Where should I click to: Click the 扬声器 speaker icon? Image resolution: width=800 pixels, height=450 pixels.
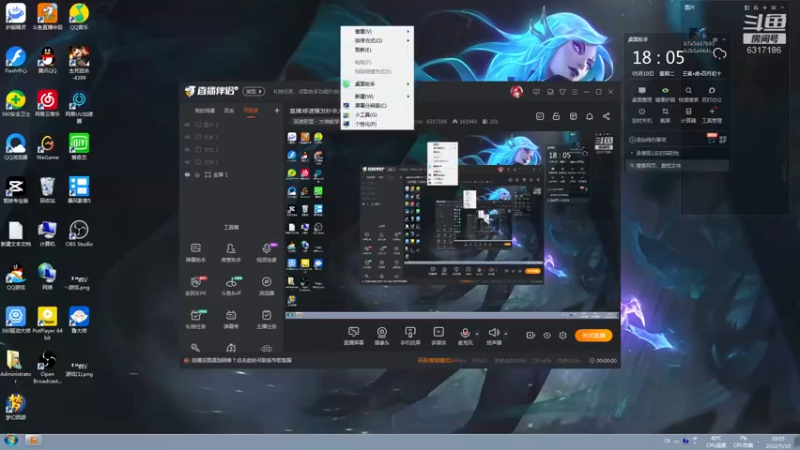click(493, 333)
